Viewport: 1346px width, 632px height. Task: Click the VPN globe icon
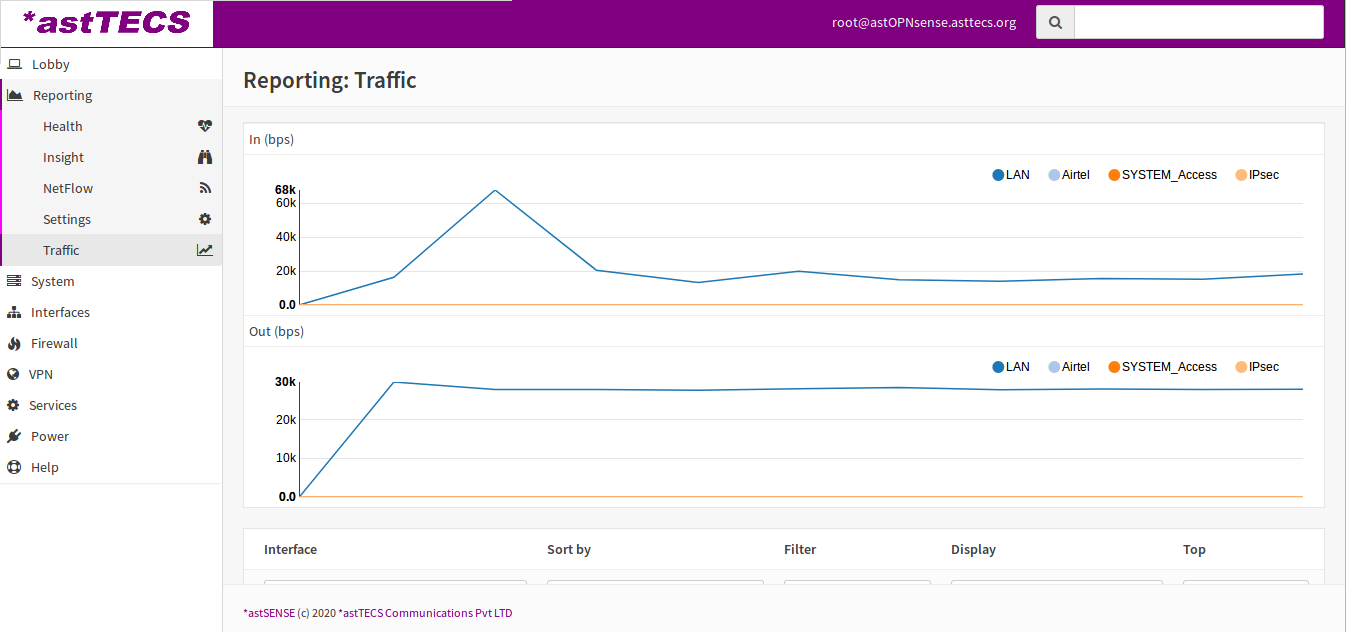tap(13, 374)
